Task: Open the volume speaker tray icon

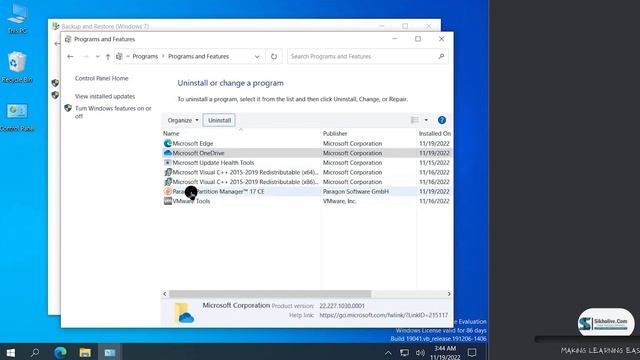Action: (420, 352)
